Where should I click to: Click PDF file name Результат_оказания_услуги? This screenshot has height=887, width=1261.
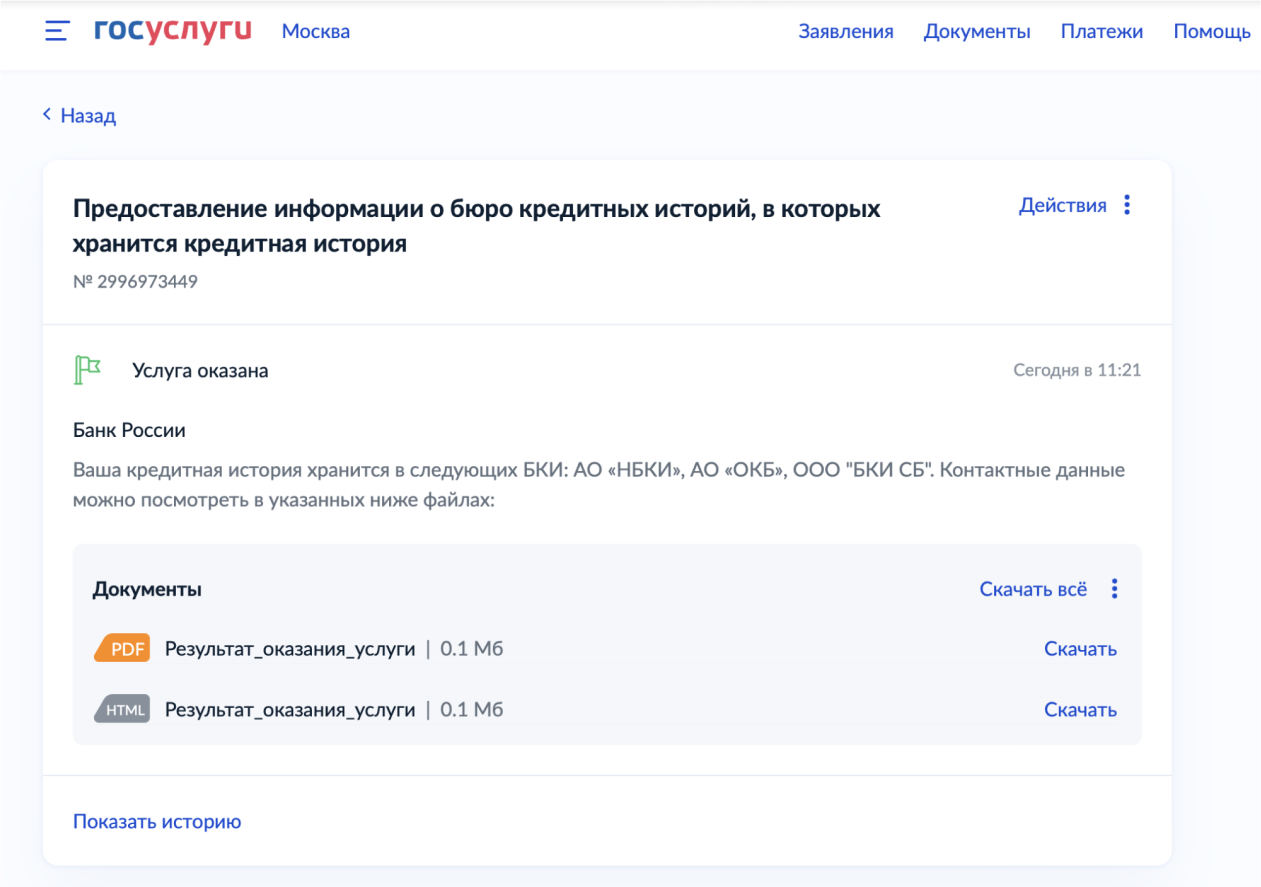point(290,649)
